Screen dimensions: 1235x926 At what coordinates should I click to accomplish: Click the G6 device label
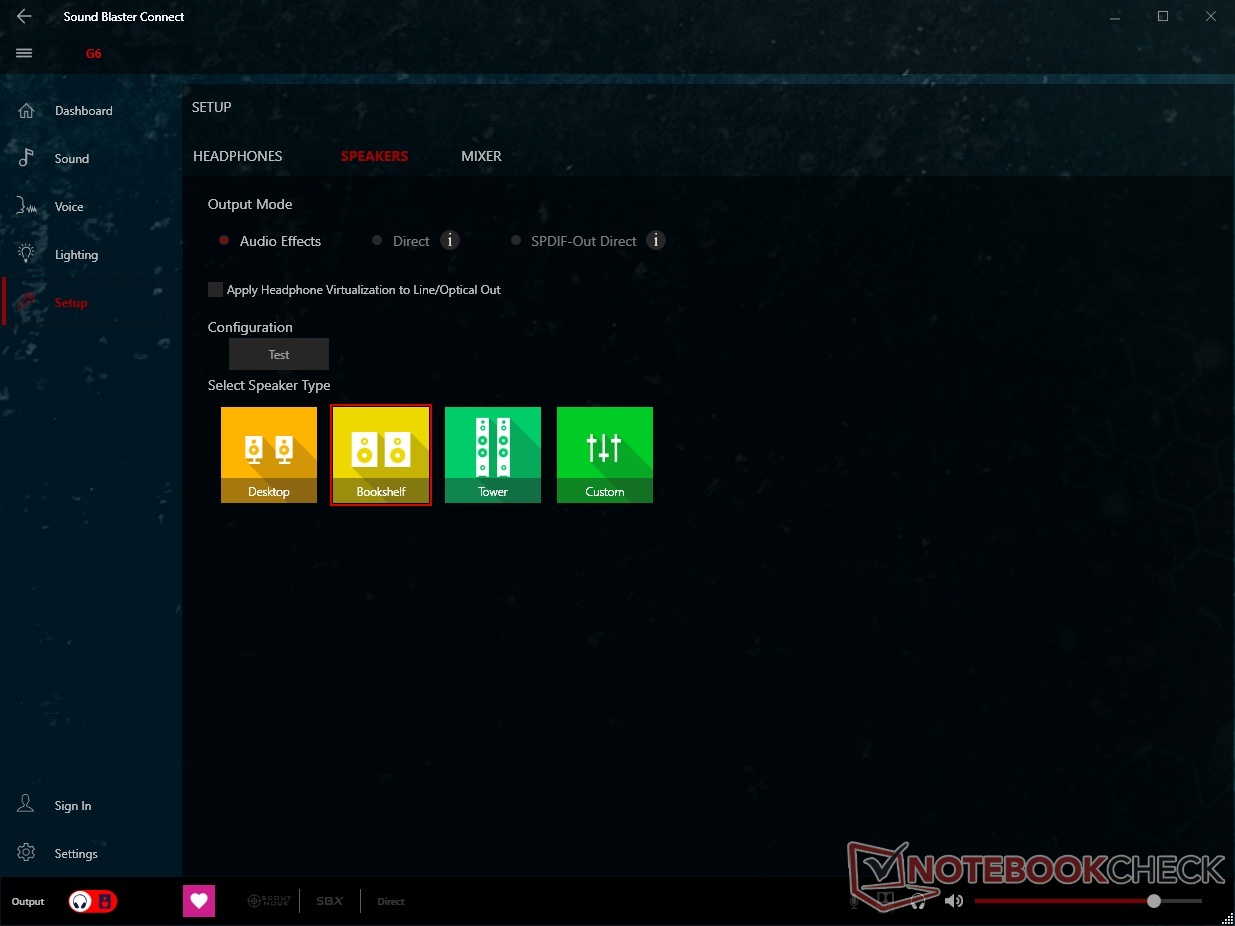(93, 54)
